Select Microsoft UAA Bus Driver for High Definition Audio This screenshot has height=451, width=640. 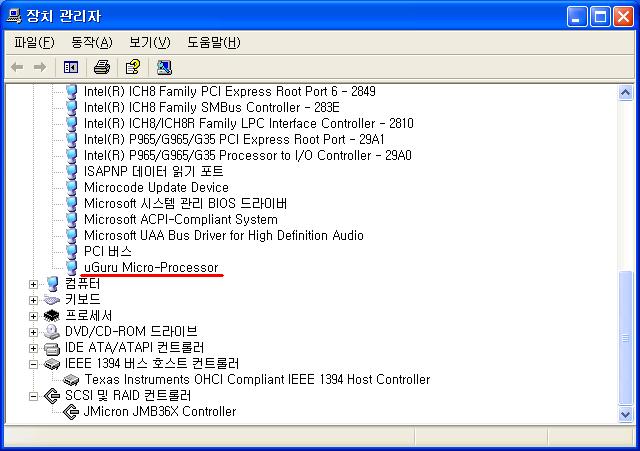tap(224, 235)
